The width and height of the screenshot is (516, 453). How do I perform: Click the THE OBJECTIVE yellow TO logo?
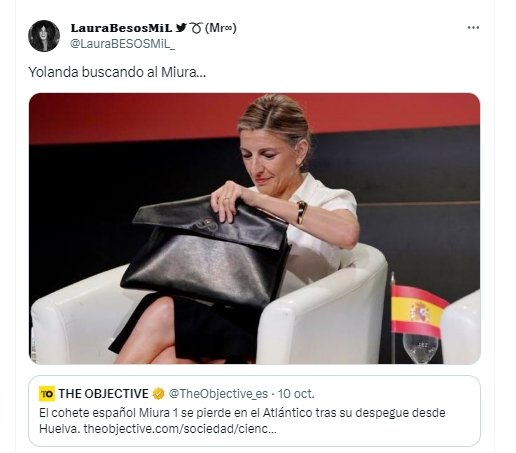point(47,394)
